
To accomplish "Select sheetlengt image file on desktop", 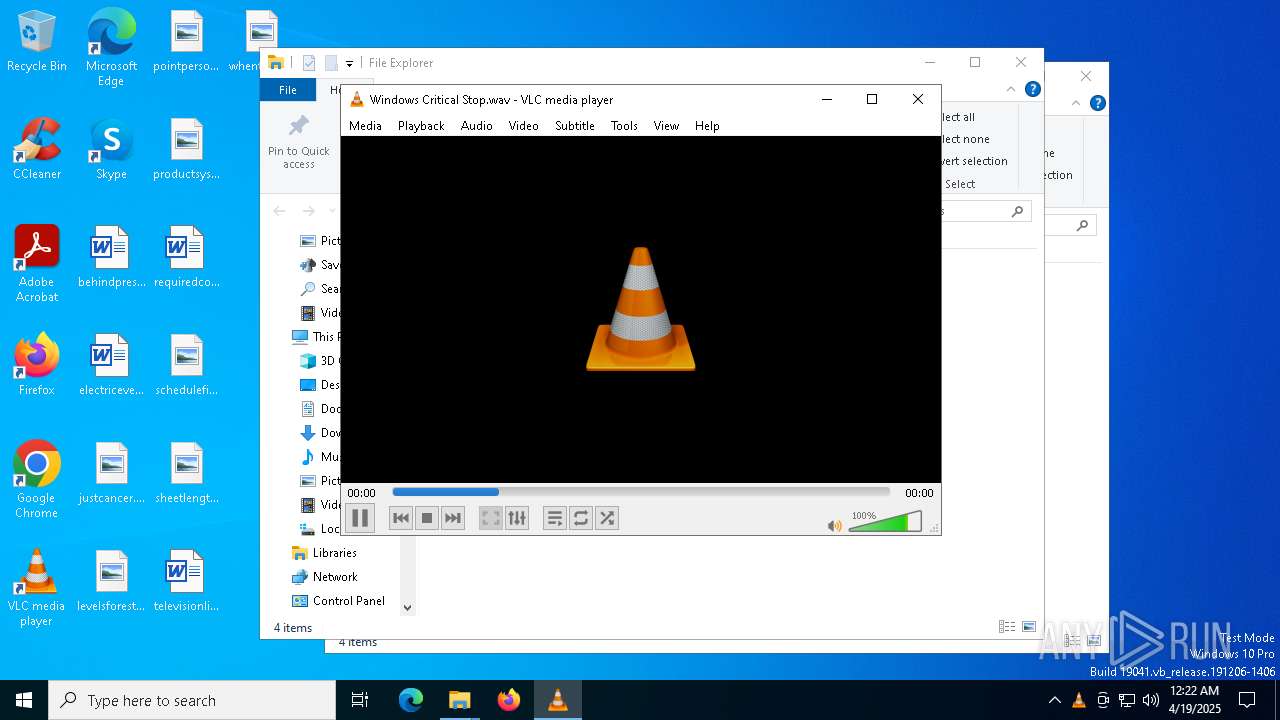I will coord(186,473).
